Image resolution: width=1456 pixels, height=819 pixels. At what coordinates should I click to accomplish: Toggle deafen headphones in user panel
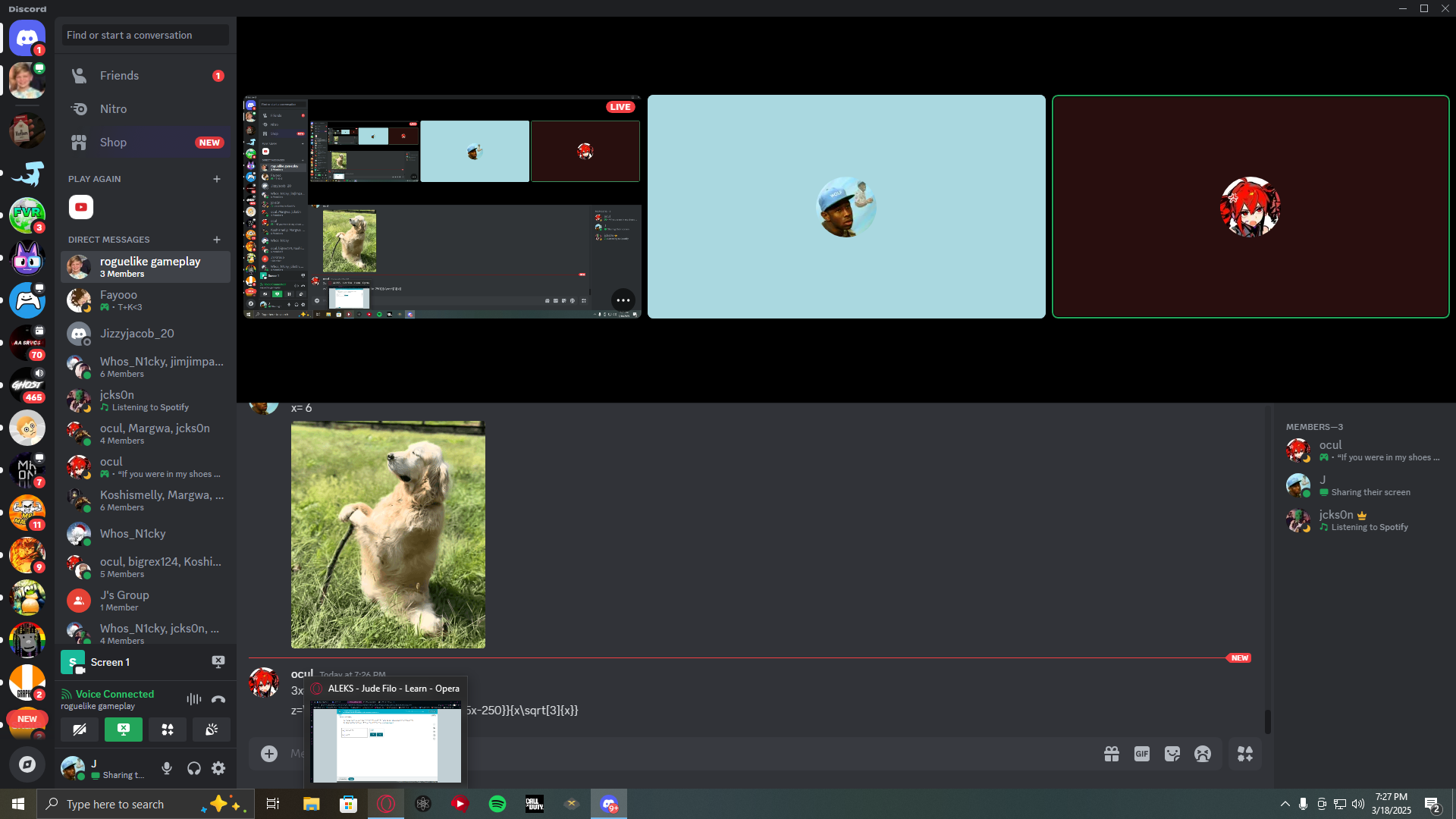194,768
